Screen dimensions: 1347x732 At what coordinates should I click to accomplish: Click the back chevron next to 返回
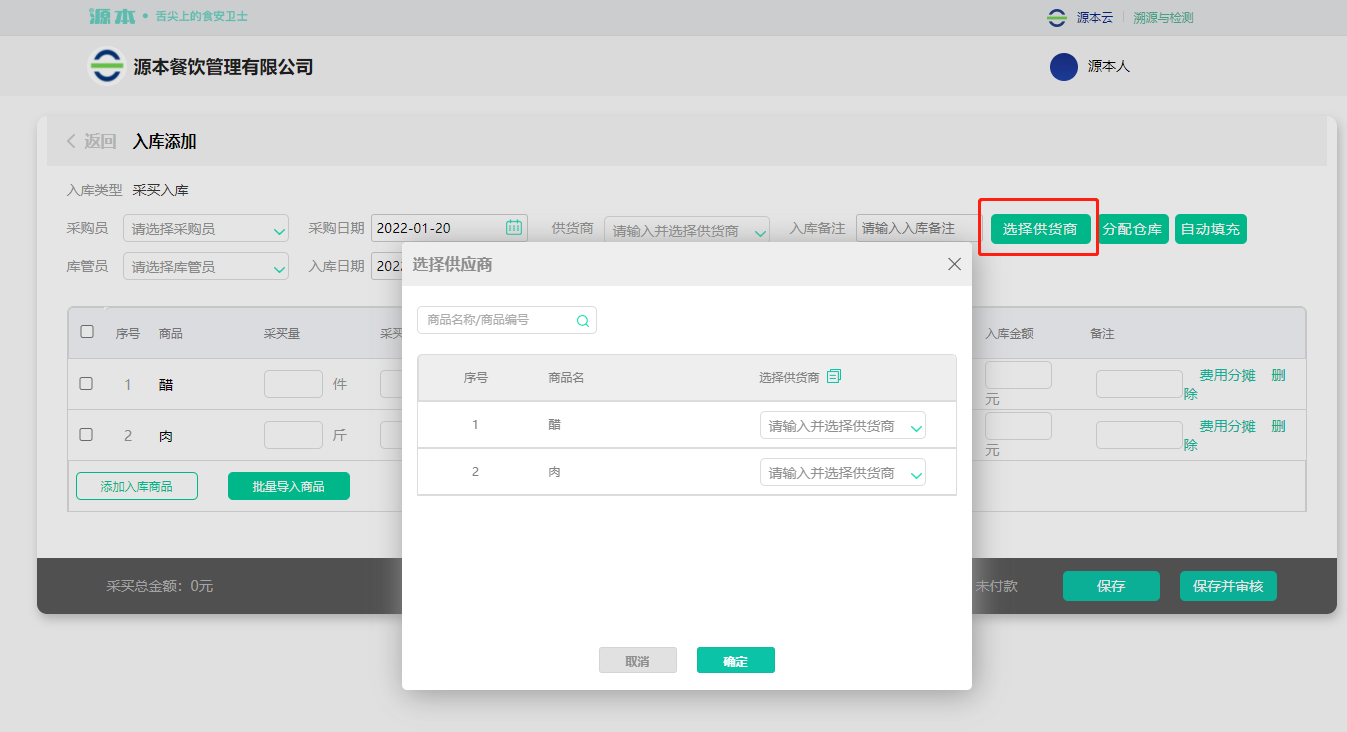(x=71, y=141)
